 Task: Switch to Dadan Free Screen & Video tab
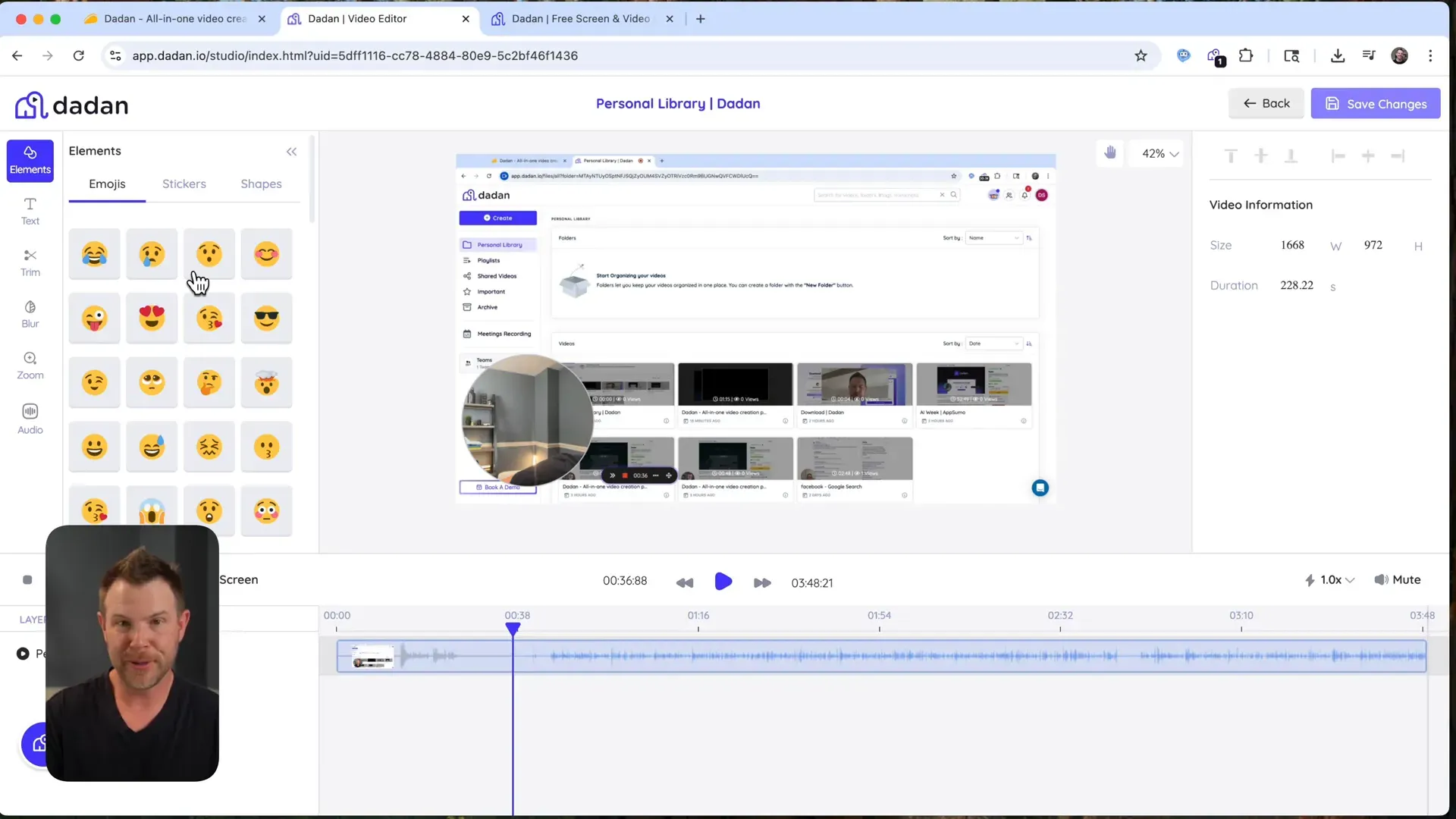pos(582,19)
